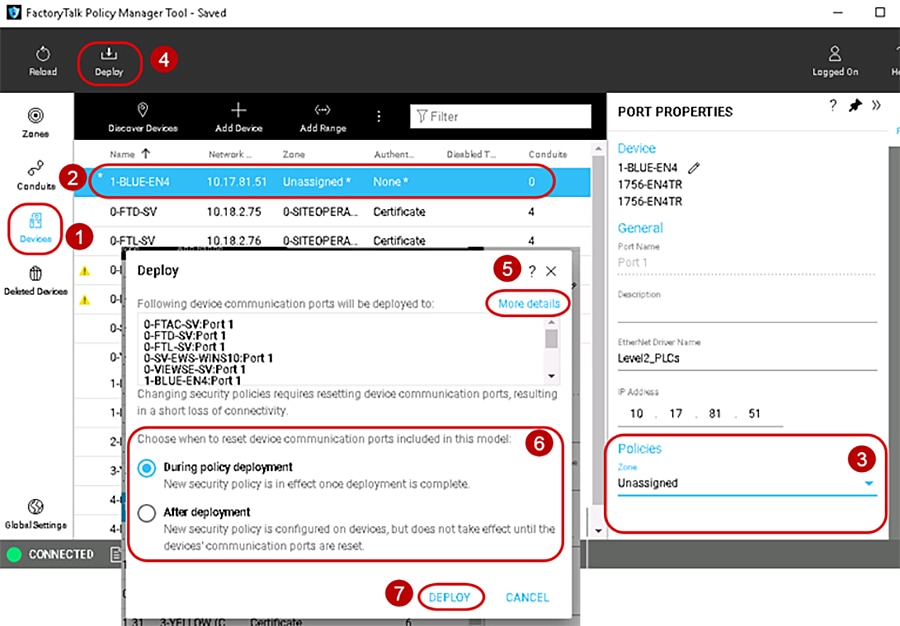This screenshot has height=626, width=900.
Task: Click the Network column header
Action: [x=230, y=154]
